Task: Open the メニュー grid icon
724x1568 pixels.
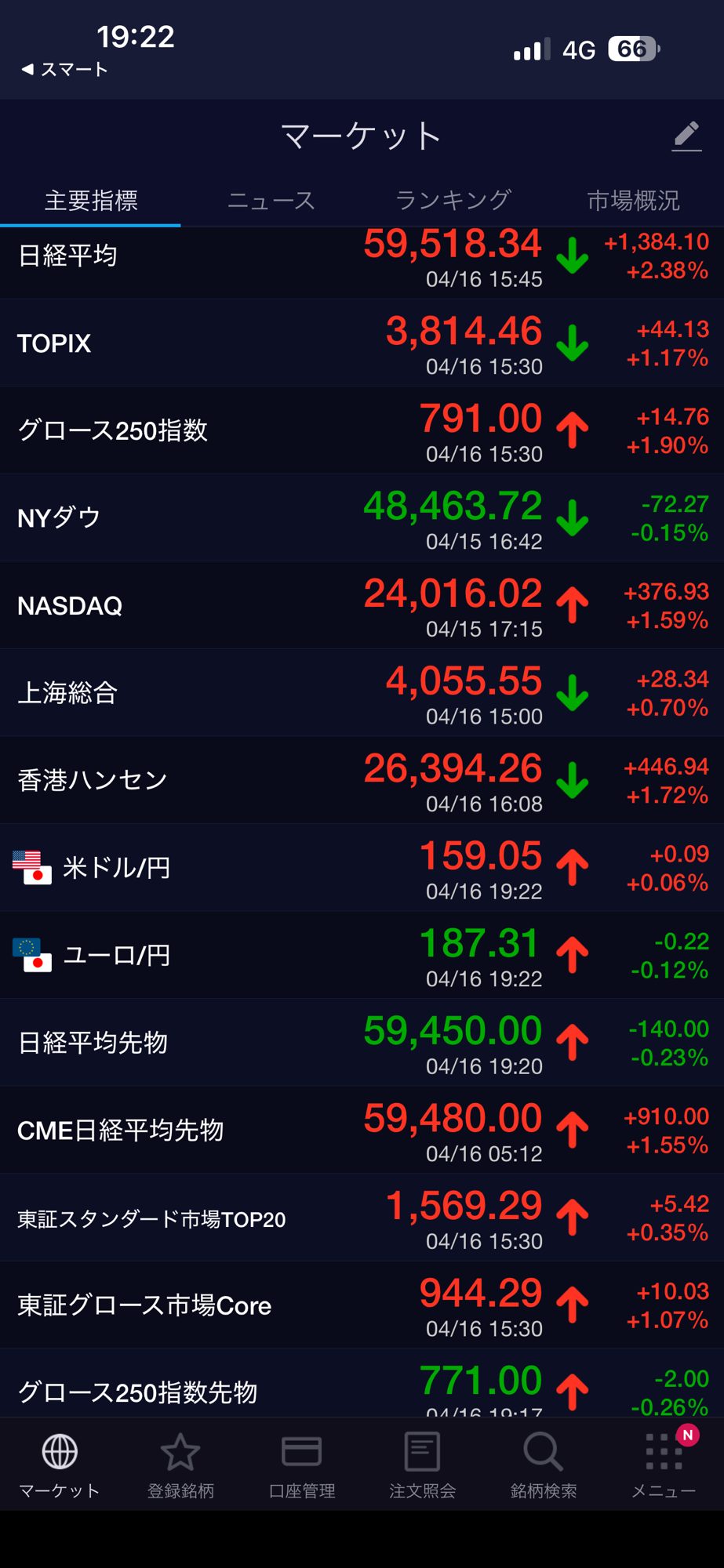Action: click(x=664, y=1452)
